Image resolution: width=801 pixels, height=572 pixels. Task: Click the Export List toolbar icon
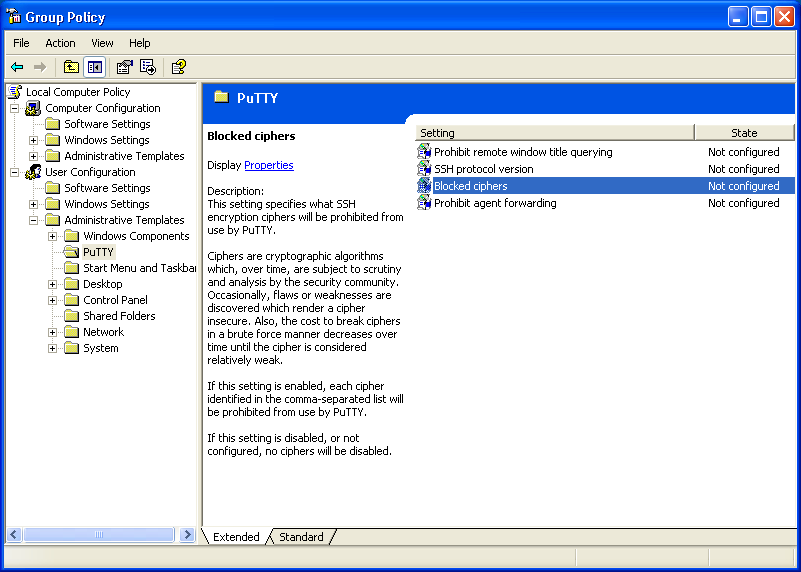coord(148,67)
